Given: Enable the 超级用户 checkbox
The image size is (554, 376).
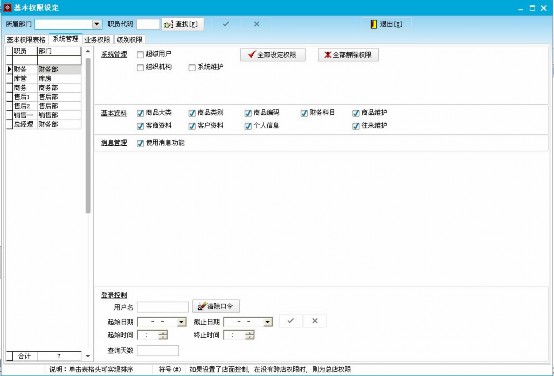Looking at the screenshot, I should point(140,55).
